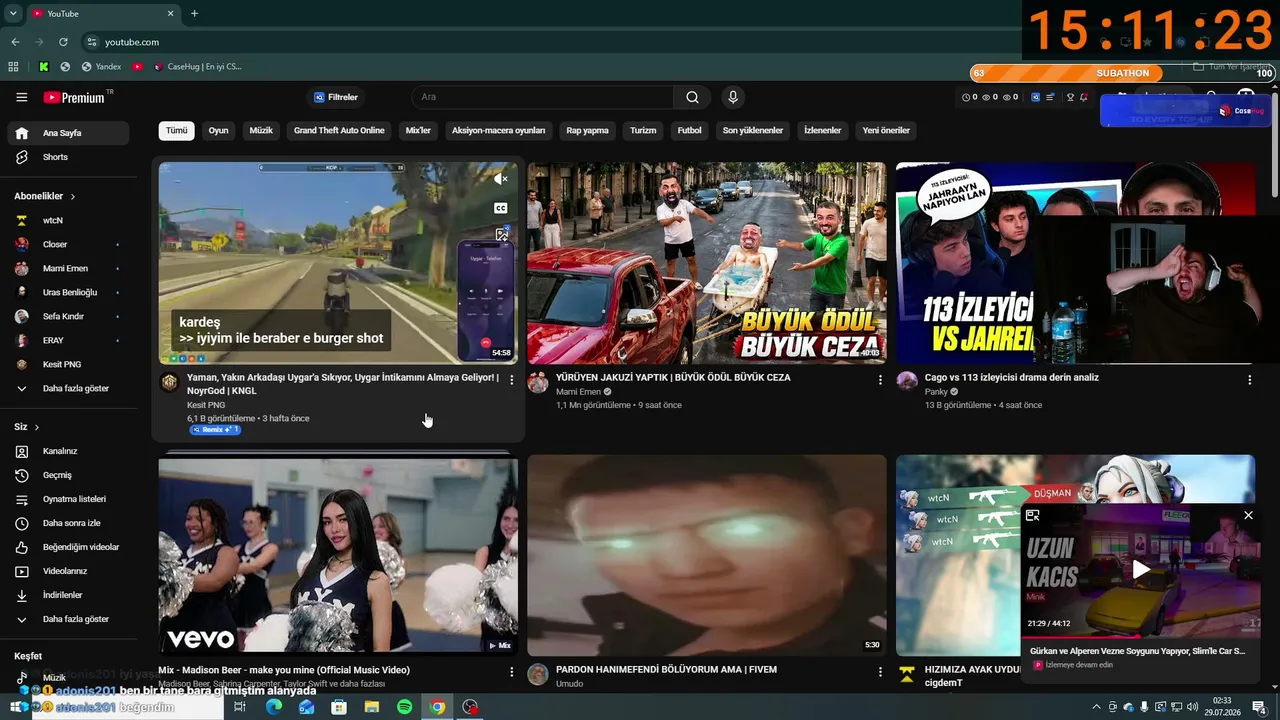Select the Mix'ler filter chip
Image resolution: width=1280 pixels, height=720 pixels.
click(418, 131)
